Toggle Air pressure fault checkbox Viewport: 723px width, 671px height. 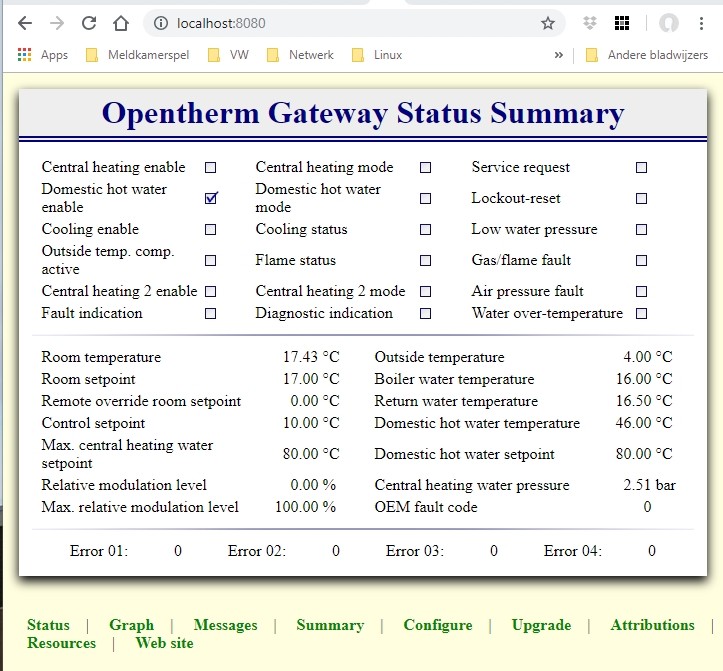(x=641, y=291)
